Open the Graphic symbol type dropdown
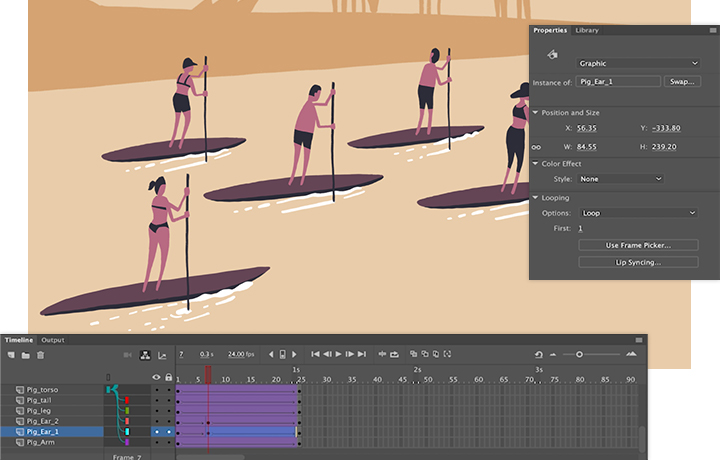This screenshot has width=720, height=460. pyautogui.click(x=638, y=63)
